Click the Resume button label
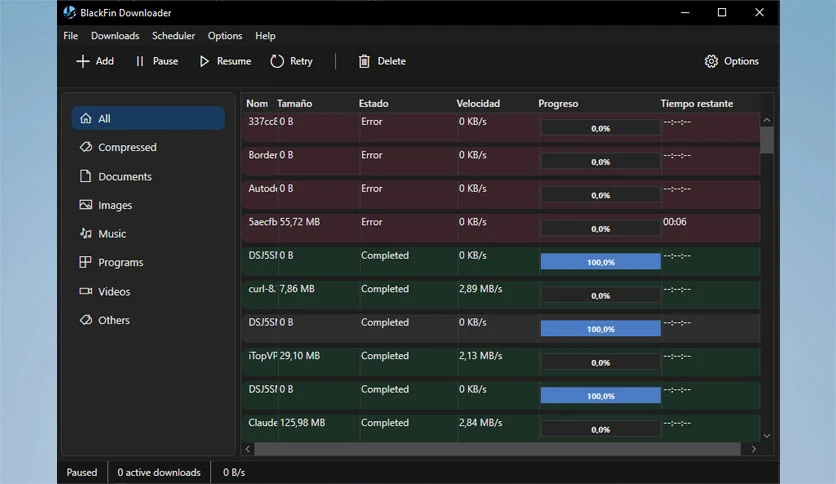Screen dimensions: 836x484 click(234, 61)
